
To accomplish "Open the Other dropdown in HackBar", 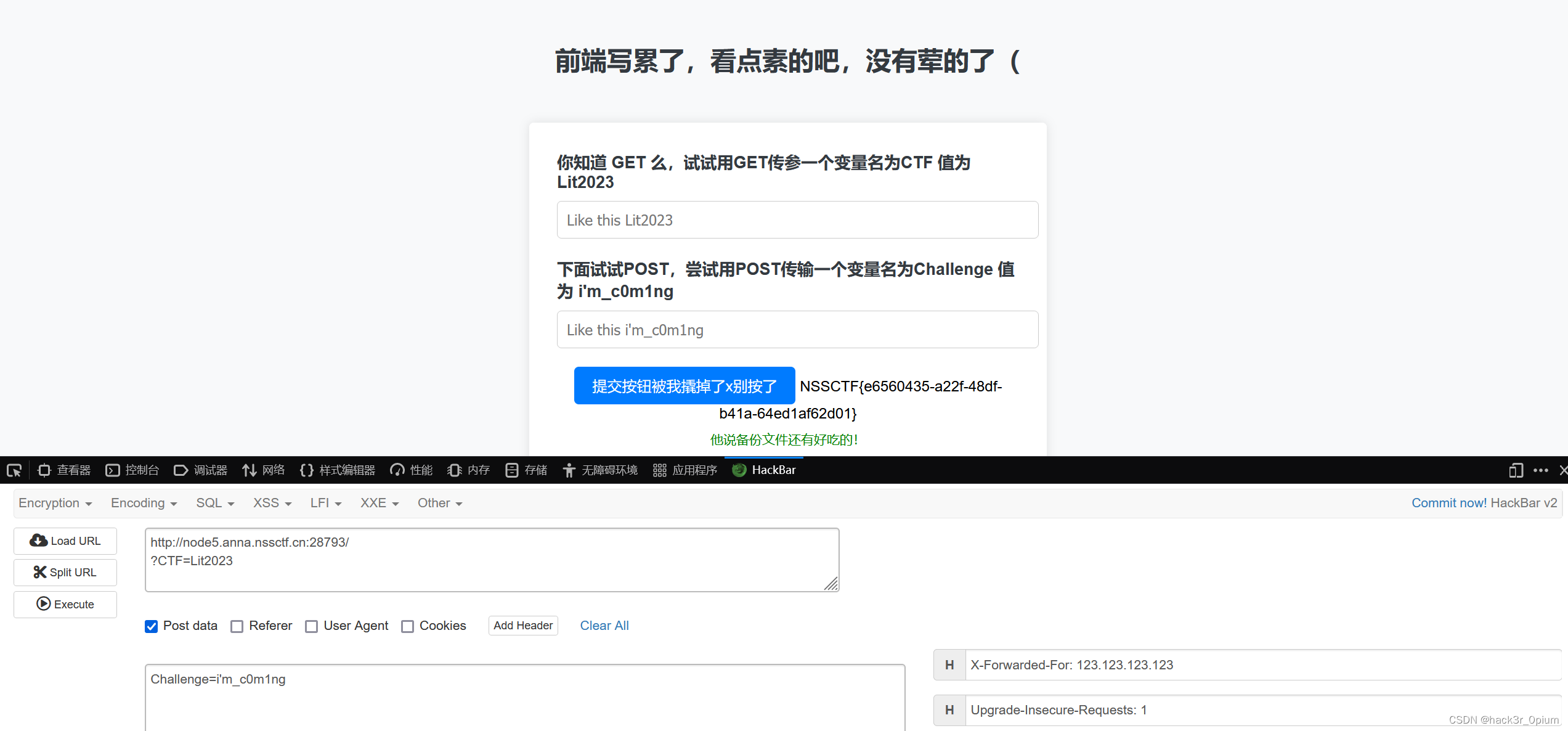I will pyautogui.click(x=439, y=503).
